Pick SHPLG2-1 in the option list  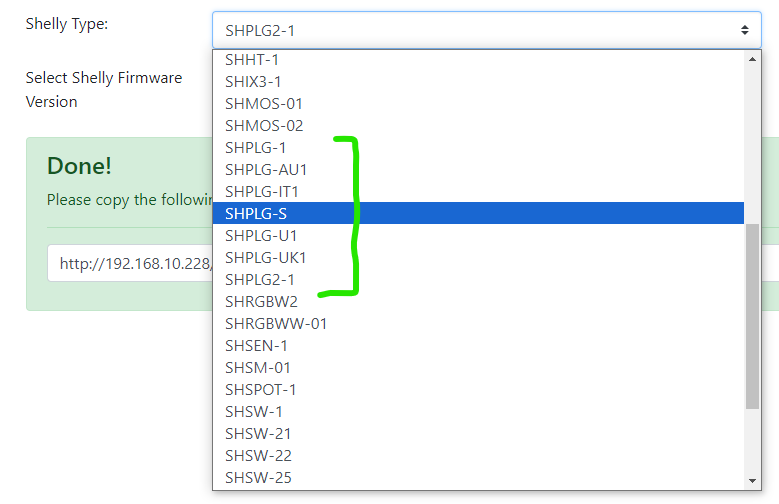click(x=478, y=279)
